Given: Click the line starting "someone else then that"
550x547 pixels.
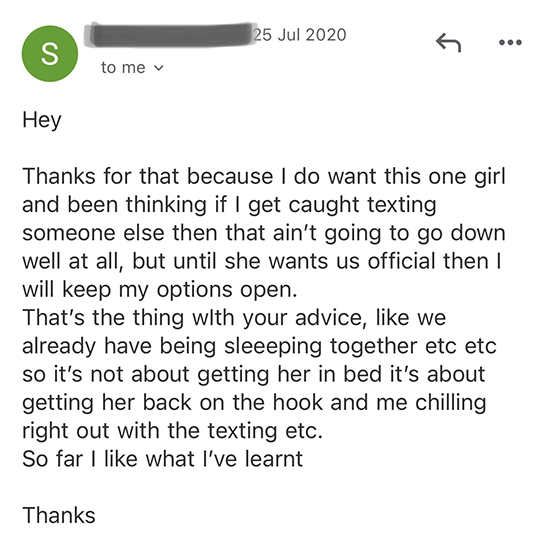Looking at the screenshot, I should pos(264,233).
